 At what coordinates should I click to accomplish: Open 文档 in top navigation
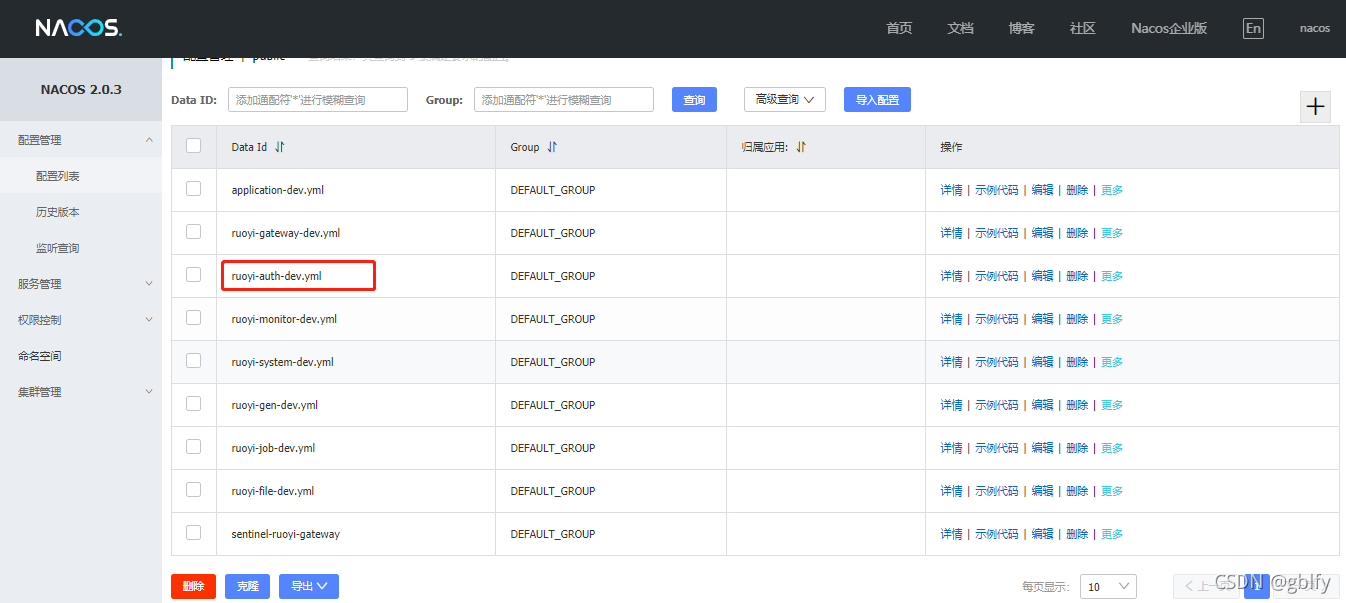[960, 28]
